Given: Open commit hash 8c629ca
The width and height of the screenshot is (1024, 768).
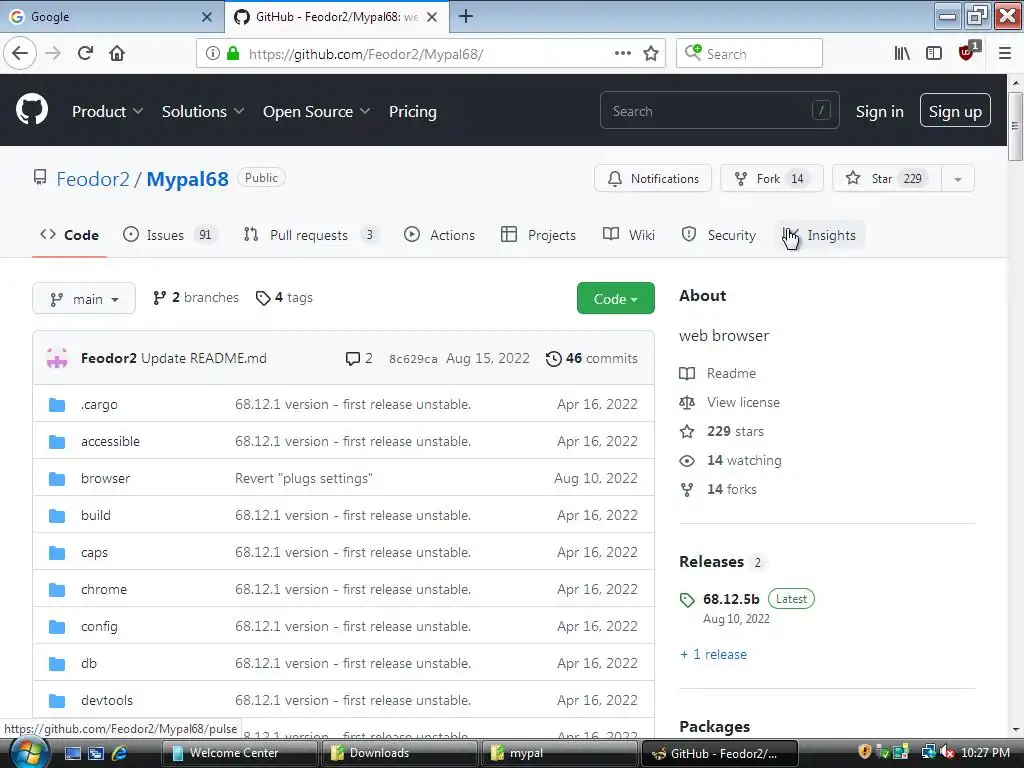Looking at the screenshot, I should coord(413,359).
